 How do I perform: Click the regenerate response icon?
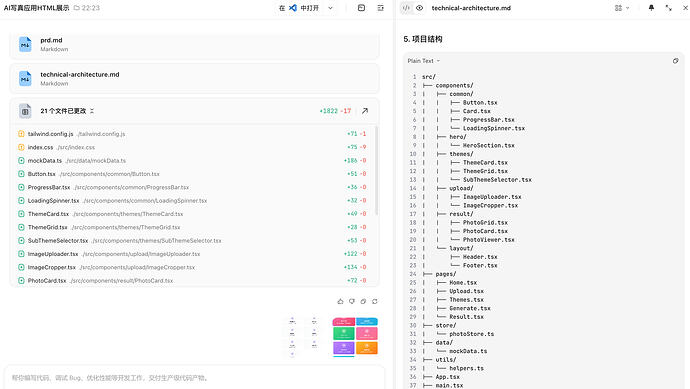[374, 301]
